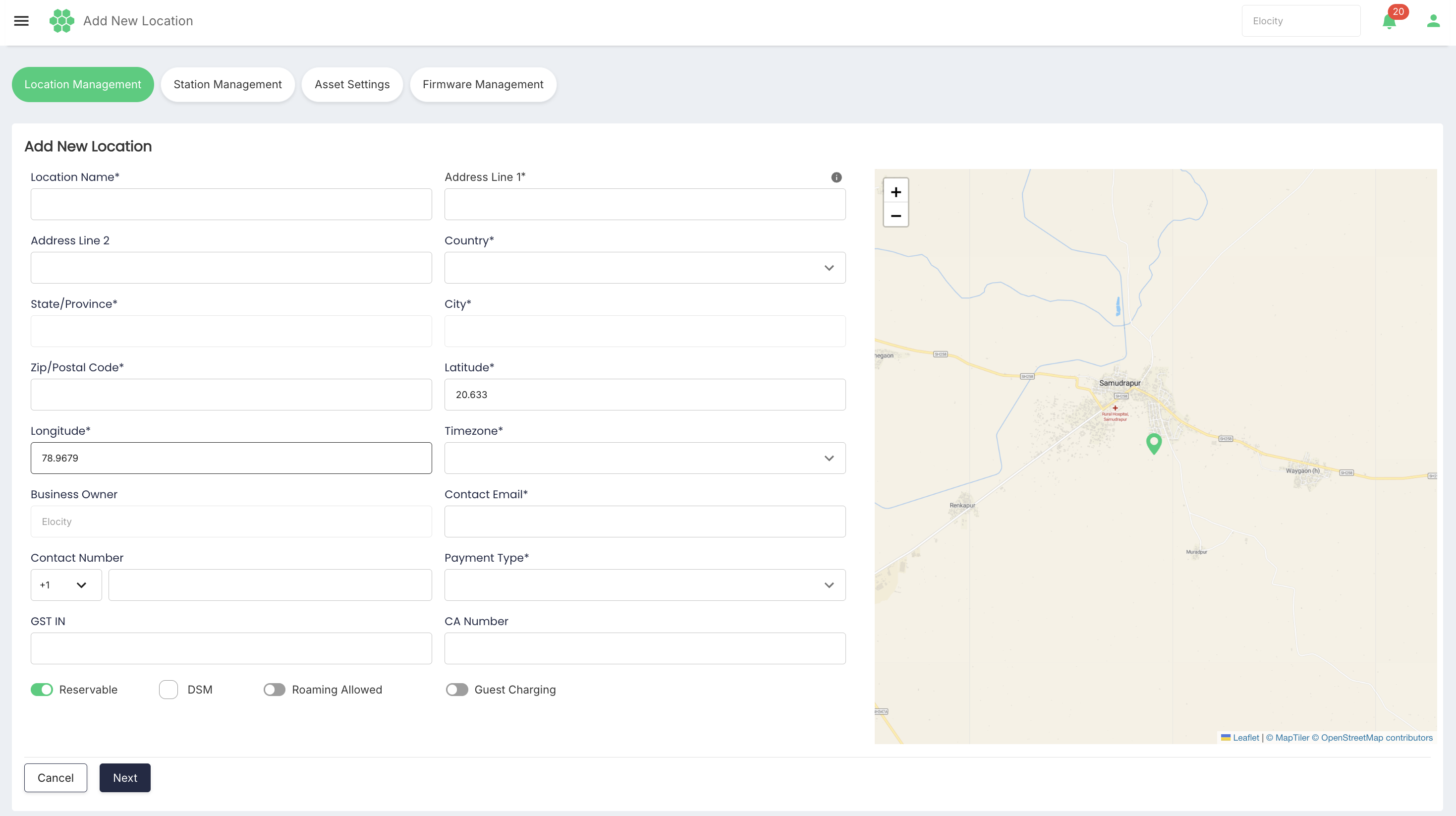Click the GST IN input field
The image size is (1456, 816).
pyautogui.click(x=231, y=648)
